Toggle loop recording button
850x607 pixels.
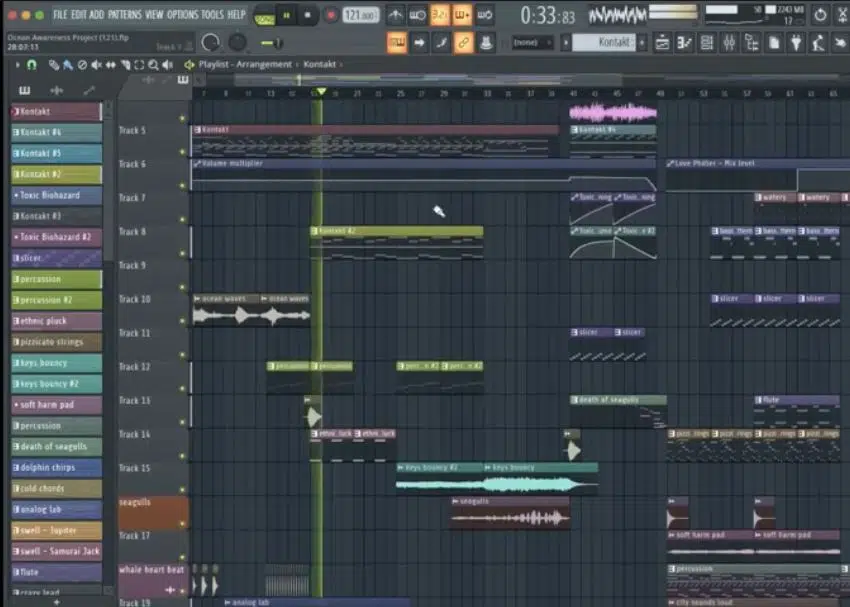pyautogui.click(x=485, y=16)
